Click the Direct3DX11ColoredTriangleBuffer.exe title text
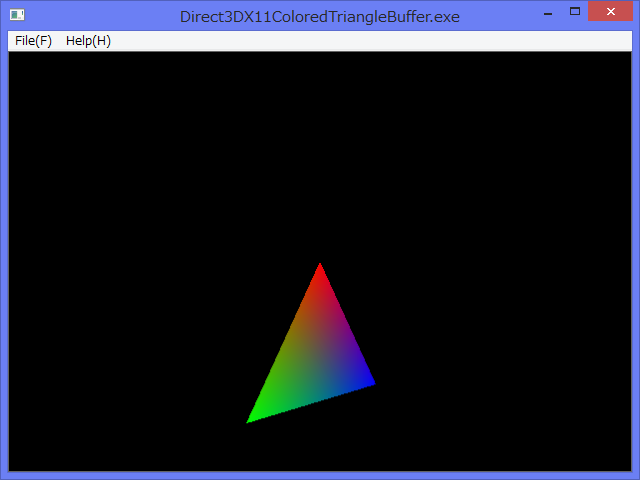 (x=320, y=17)
